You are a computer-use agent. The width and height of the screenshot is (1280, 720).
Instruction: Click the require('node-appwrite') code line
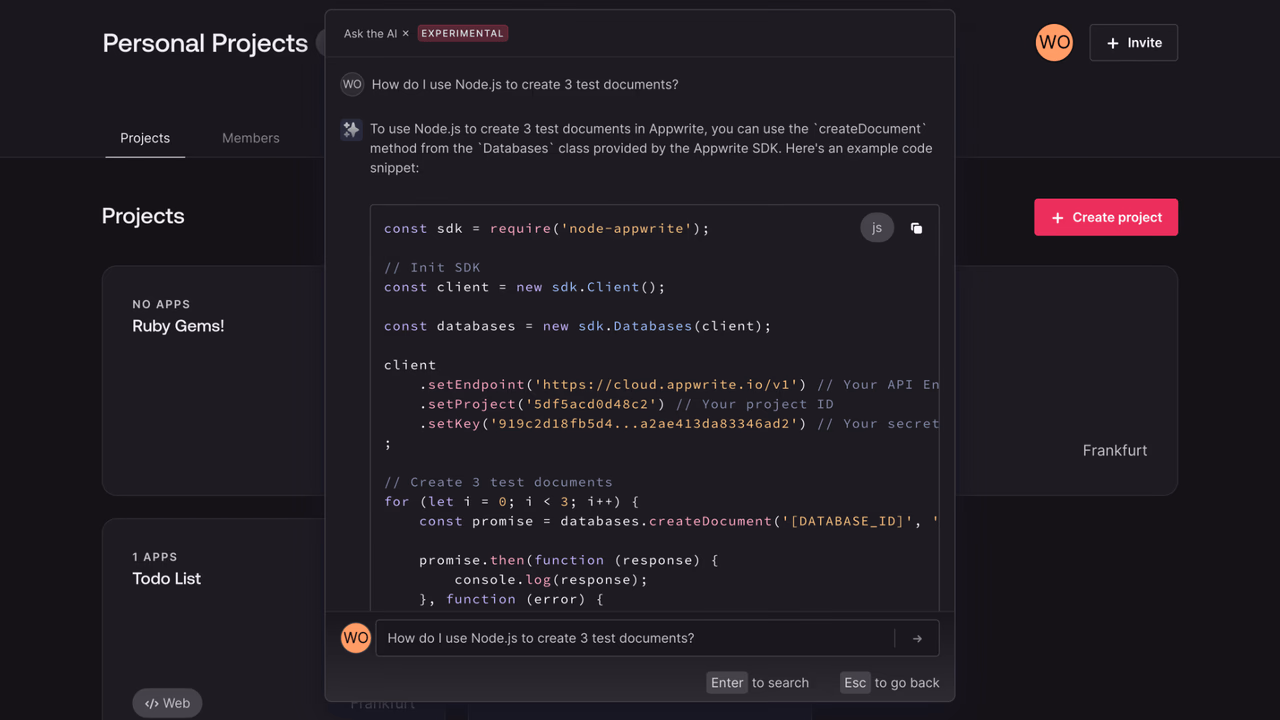coord(546,228)
